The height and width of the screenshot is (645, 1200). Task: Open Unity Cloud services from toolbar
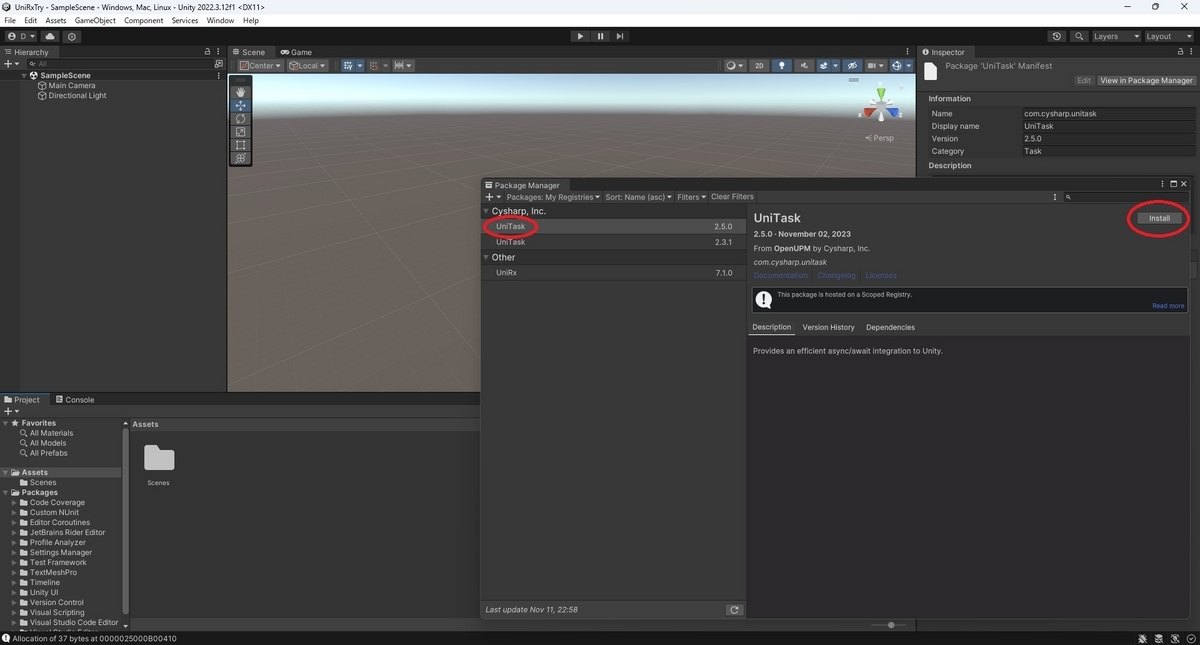pos(49,36)
